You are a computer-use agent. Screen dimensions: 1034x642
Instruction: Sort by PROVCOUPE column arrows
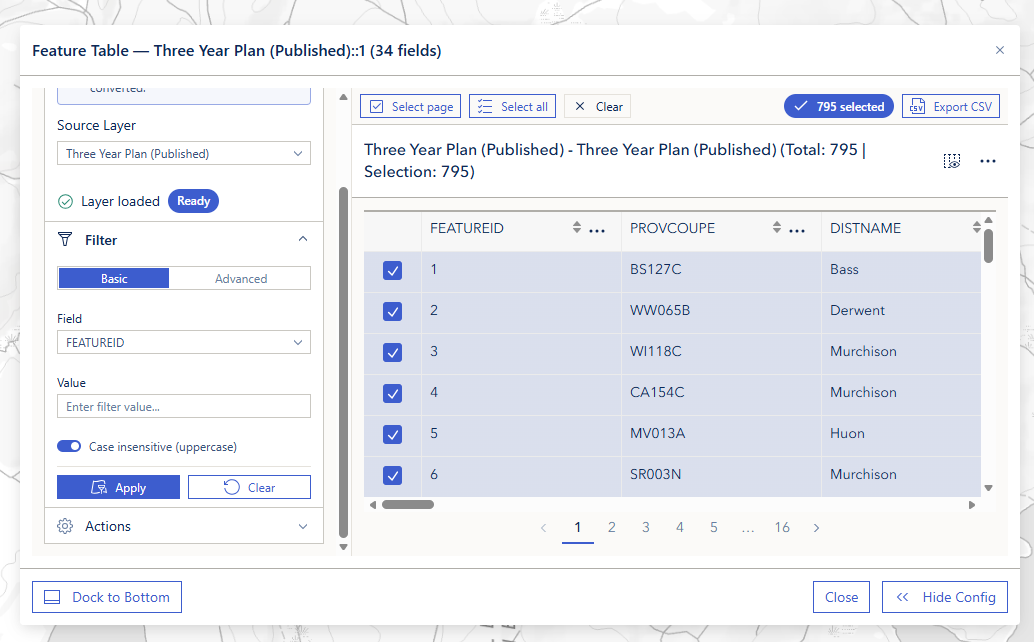(x=777, y=227)
